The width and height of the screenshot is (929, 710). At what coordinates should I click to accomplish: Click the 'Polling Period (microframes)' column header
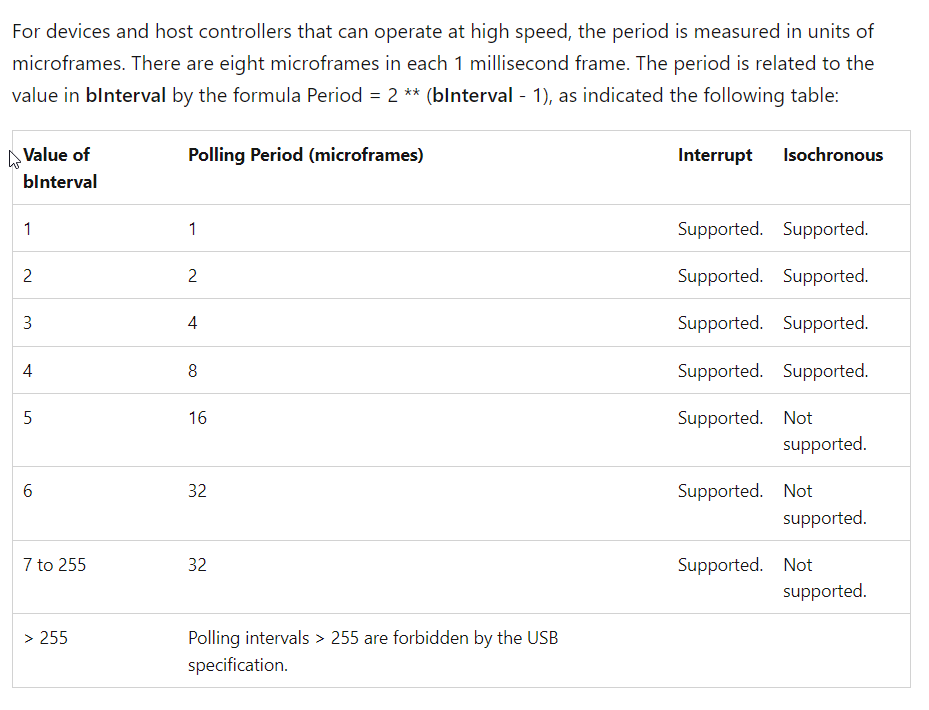pyautogui.click(x=306, y=155)
